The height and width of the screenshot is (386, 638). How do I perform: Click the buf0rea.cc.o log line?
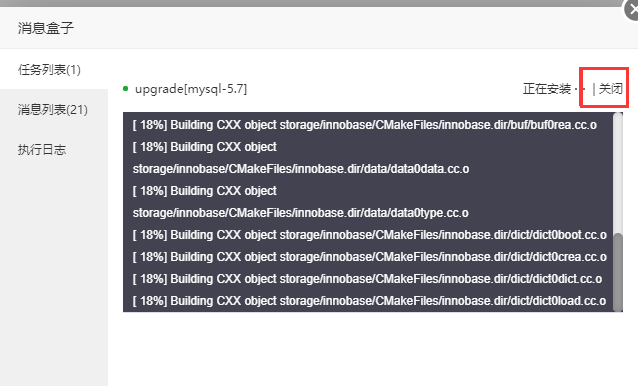[365, 125]
